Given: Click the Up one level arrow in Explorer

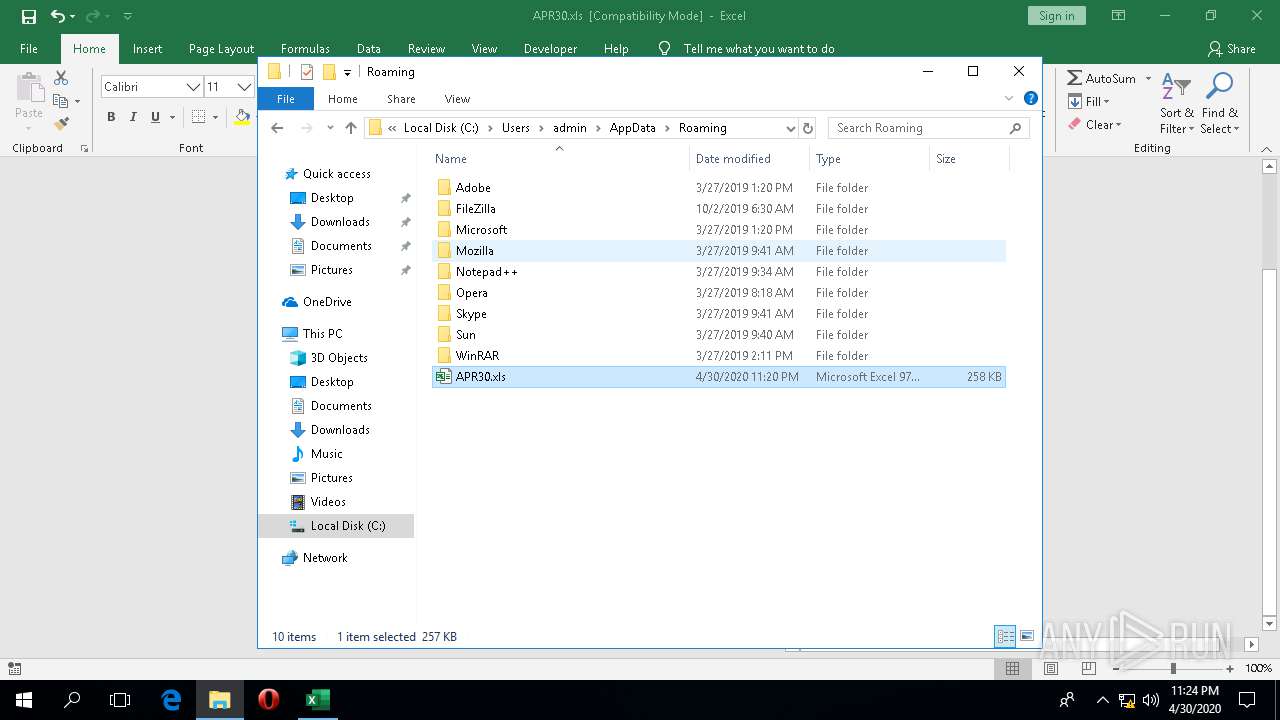Looking at the screenshot, I should coord(350,128).
